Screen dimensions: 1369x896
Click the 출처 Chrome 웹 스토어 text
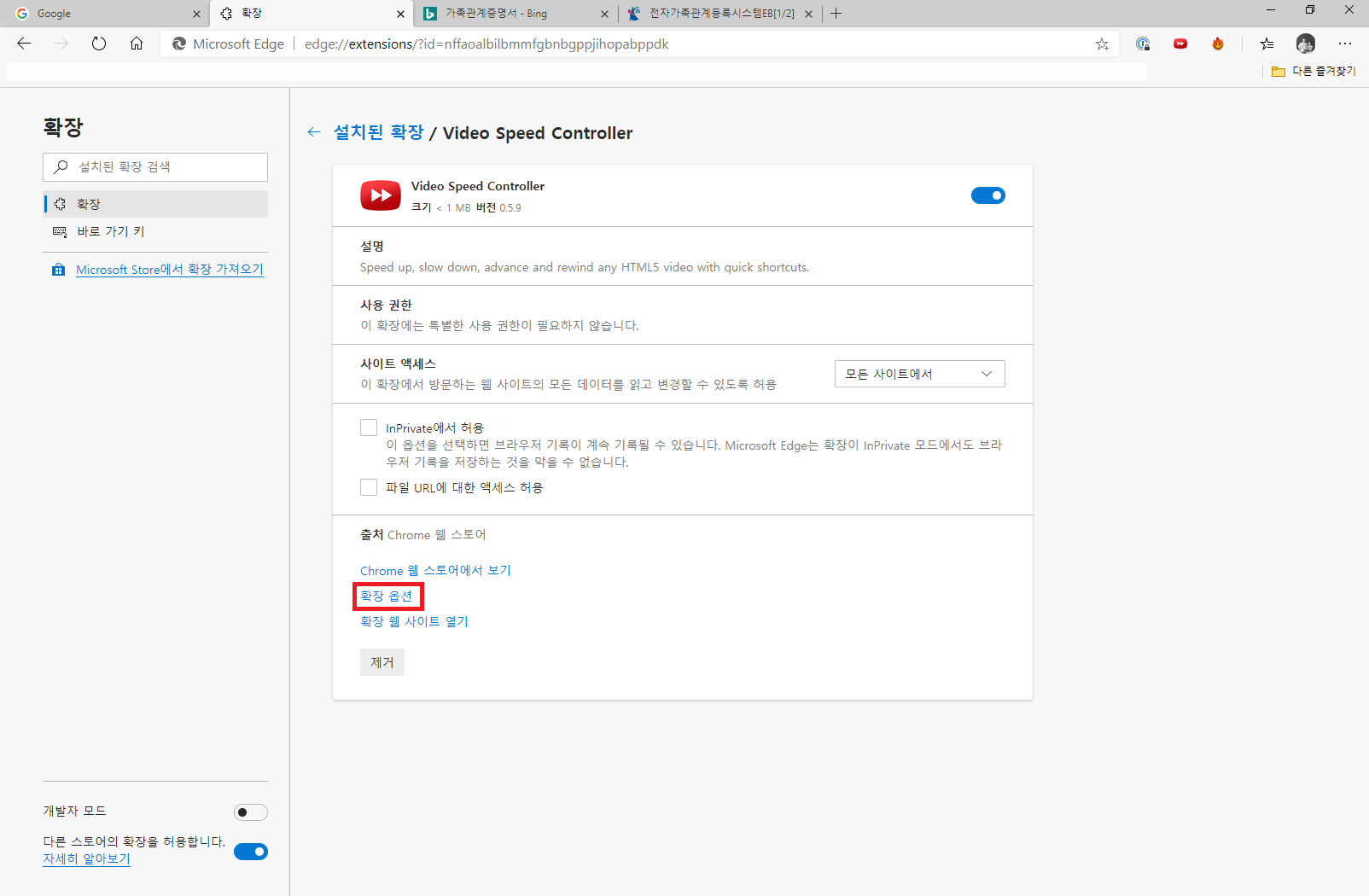click(x=423, y=534)
